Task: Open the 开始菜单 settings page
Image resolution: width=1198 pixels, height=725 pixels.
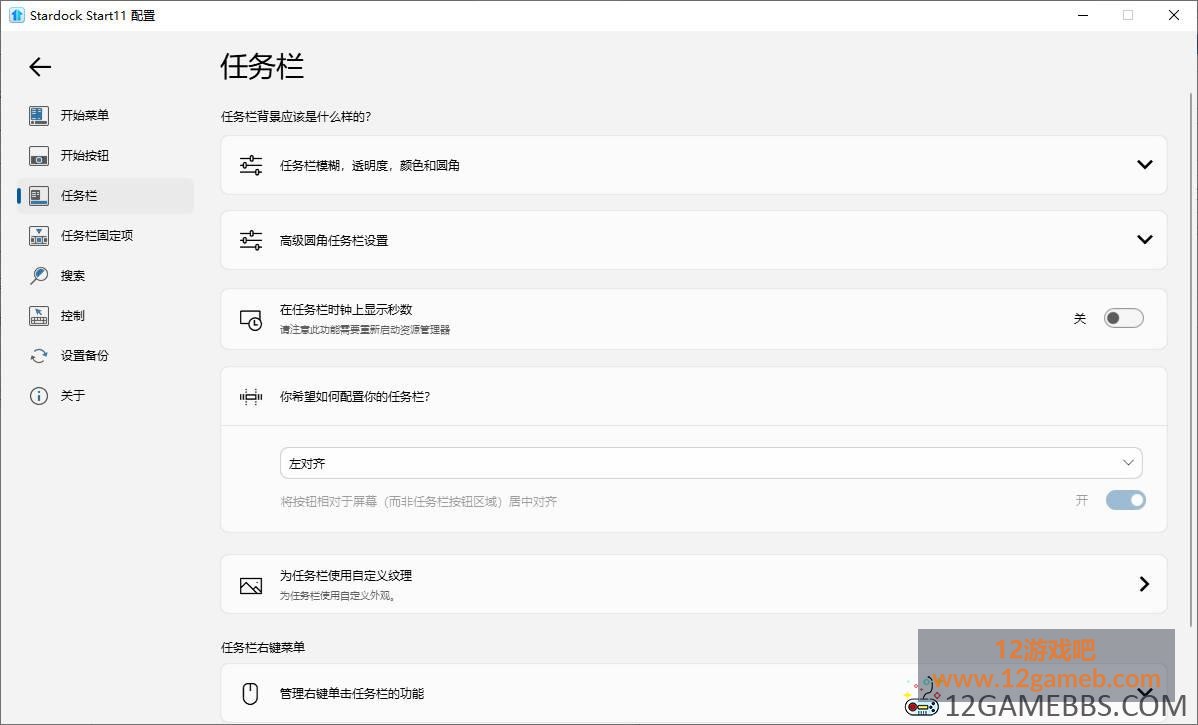Action: point(105,115)
